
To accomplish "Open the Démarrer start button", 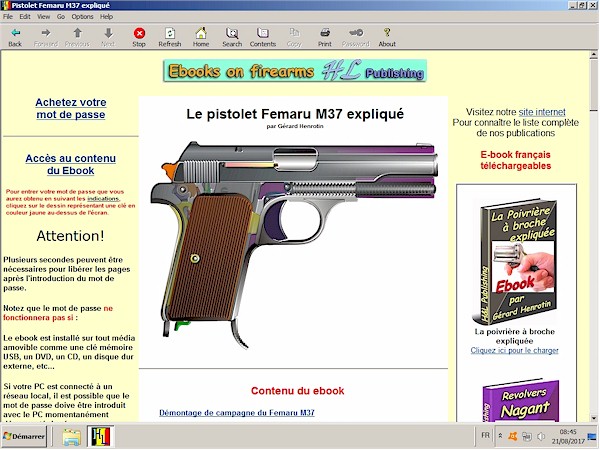I will point(24,437).
